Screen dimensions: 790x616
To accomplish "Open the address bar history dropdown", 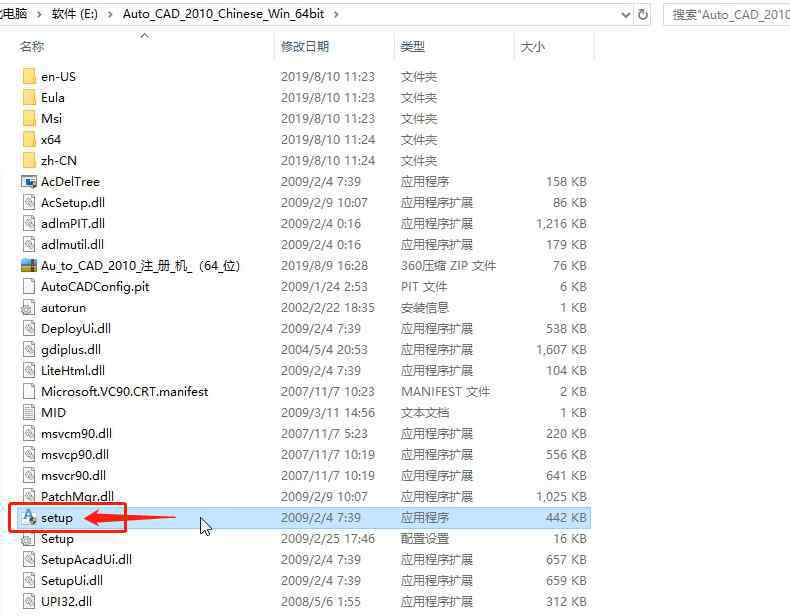I will tap(626, 15).
